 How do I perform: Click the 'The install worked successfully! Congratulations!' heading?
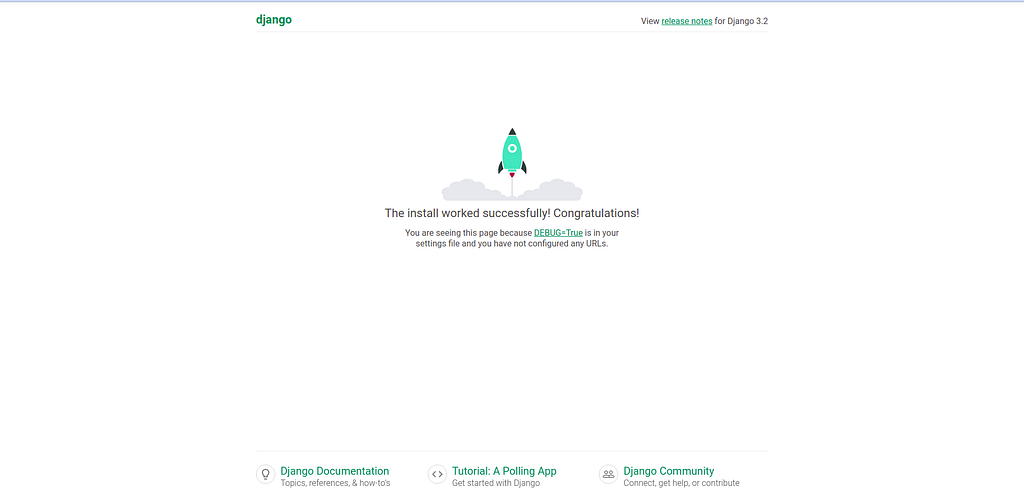(512, 213)
